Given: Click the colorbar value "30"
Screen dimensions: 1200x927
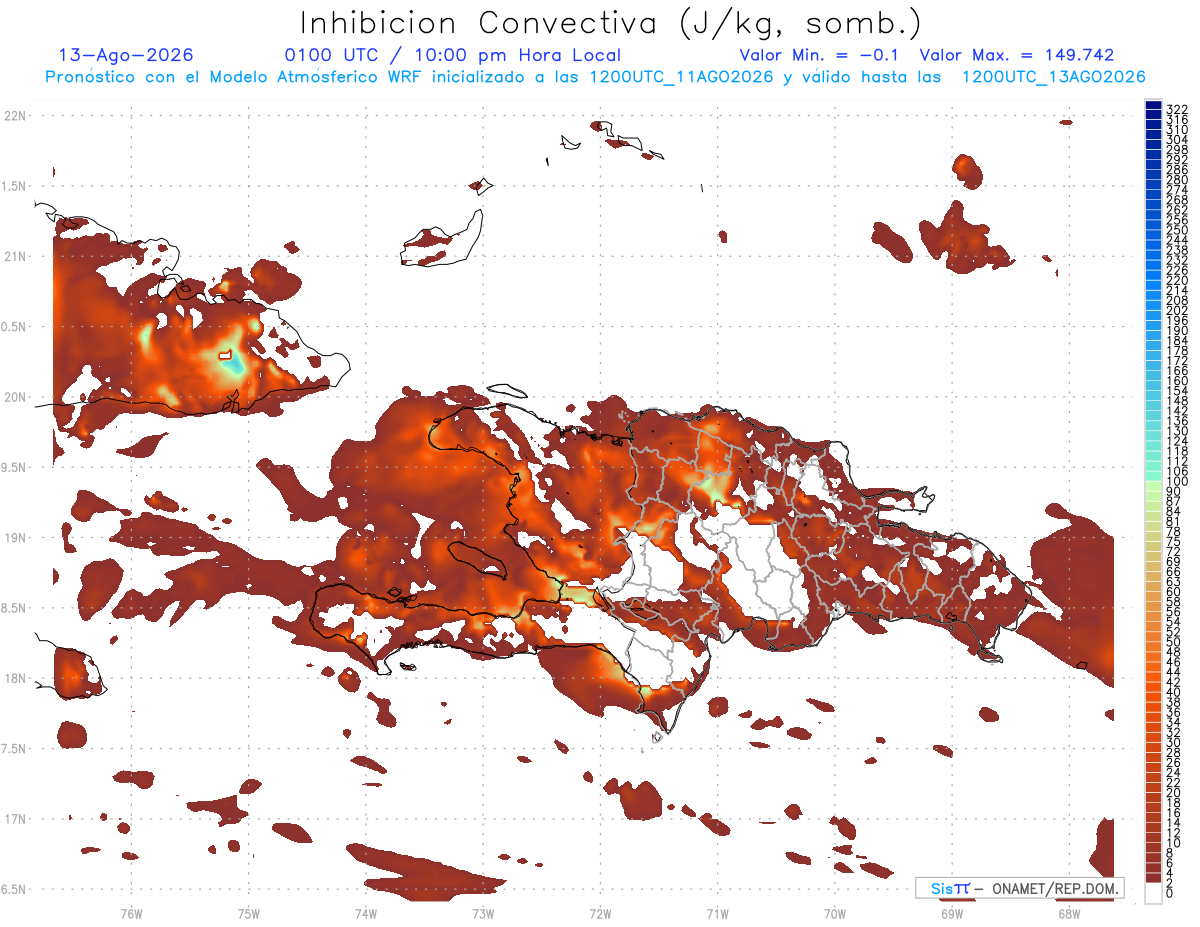Looking at the screenshot, I should pyautogui.click(x=1173, y=742).
